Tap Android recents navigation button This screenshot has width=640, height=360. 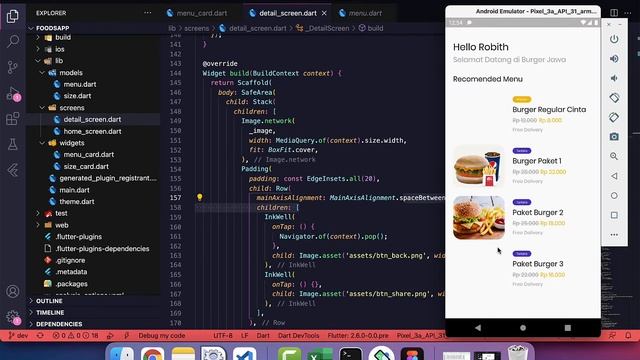[567, 328]
